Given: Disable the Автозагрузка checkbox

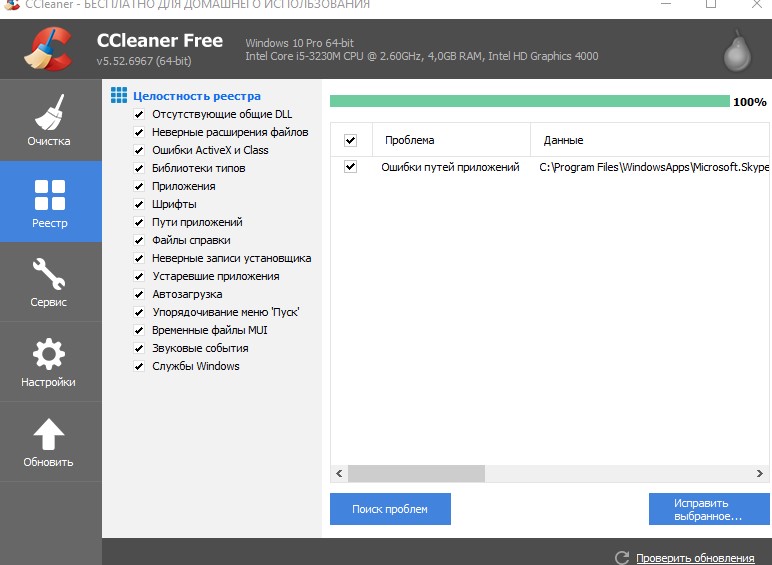Looking at the screenshot, I should [139, 294].
